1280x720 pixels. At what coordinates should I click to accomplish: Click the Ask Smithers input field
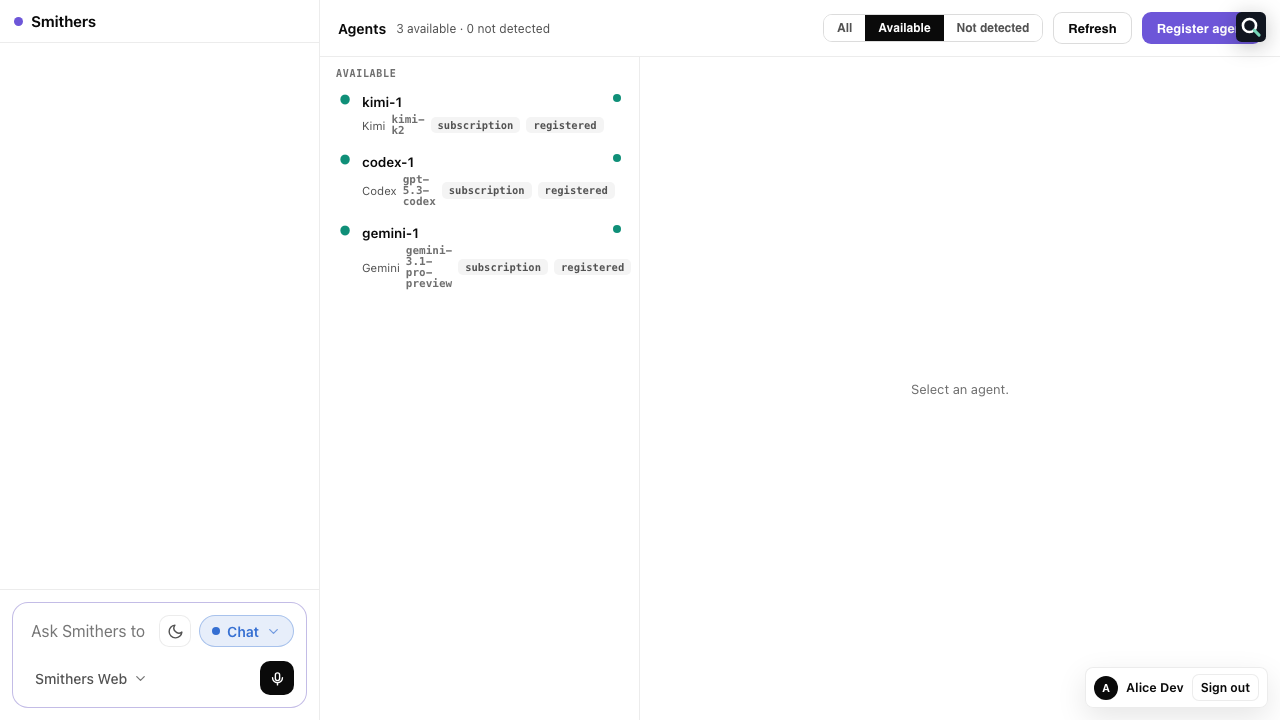(x=88, y=631)
